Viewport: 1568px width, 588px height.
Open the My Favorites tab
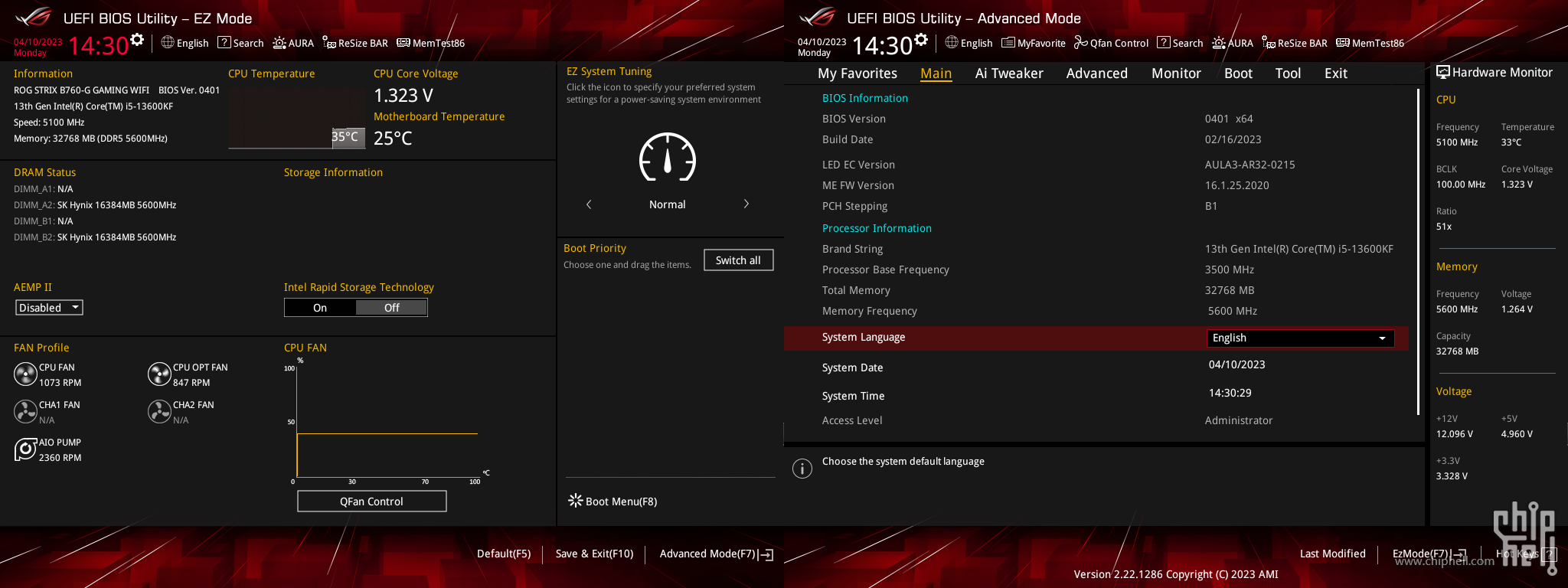(857, 73)
